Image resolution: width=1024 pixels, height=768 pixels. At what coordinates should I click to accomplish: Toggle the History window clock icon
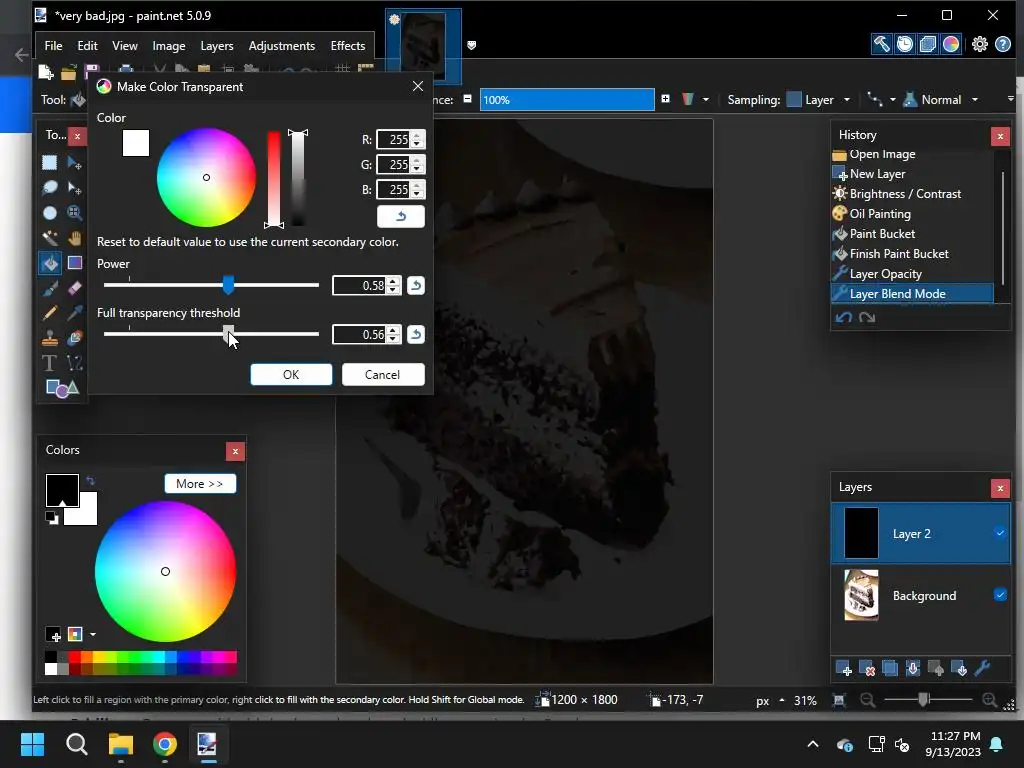pyautogui.click(x=904, y=44)
